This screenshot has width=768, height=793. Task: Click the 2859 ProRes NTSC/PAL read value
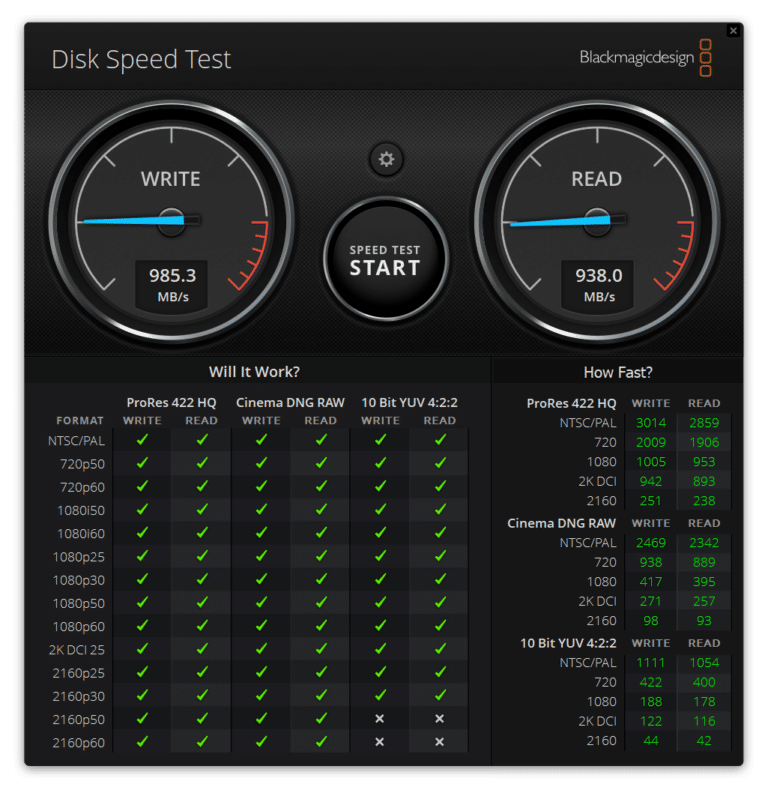(x=704, y=423)
